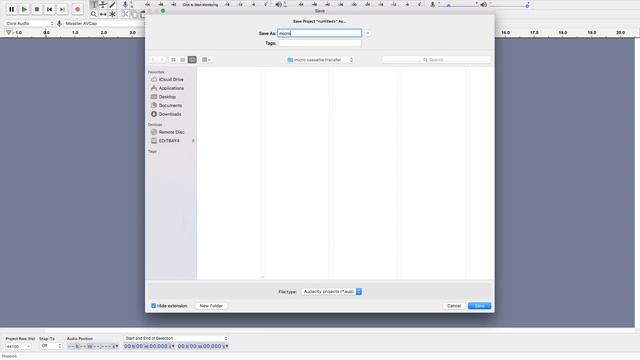Click in the Save As filename field

(319, 33)
